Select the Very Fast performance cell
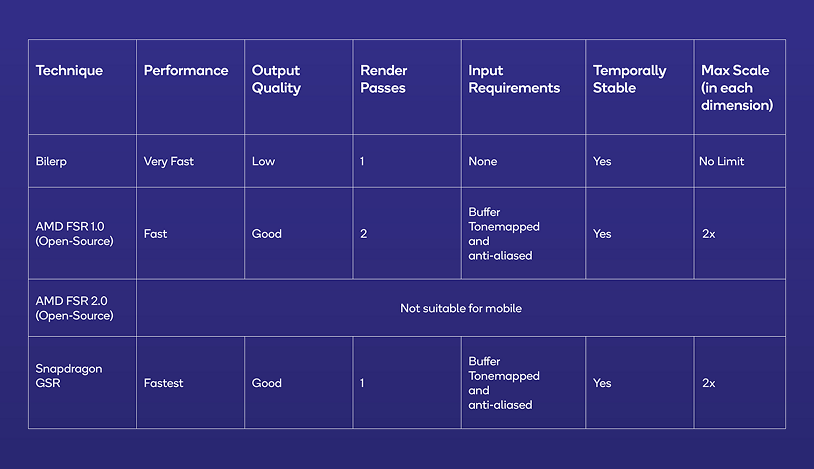The height and width of the screenshot is (469, 814). [169, 161]
